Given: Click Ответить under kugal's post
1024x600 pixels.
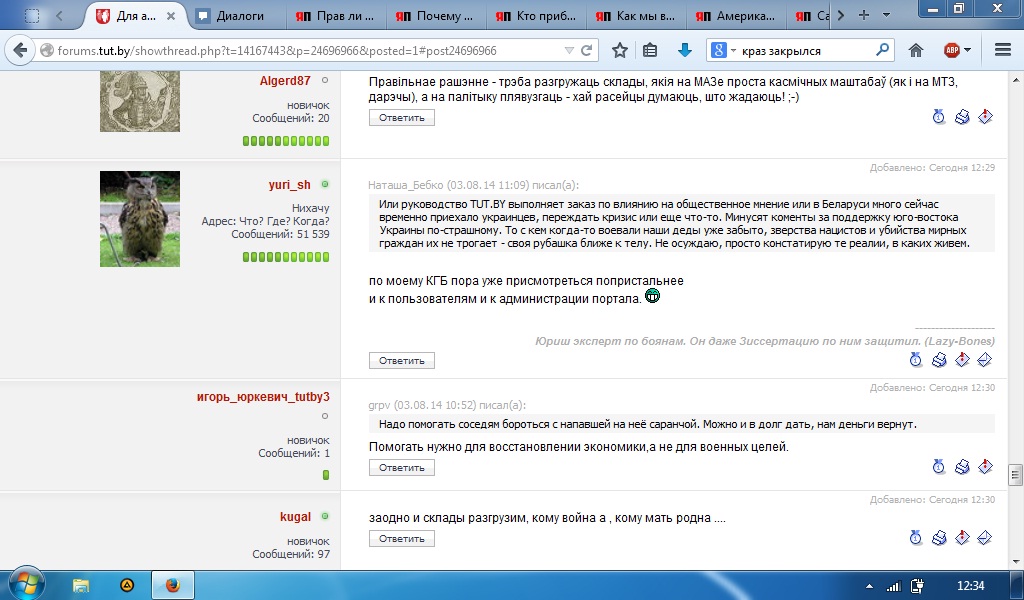Looking at the screenshot, I should 402,539.
